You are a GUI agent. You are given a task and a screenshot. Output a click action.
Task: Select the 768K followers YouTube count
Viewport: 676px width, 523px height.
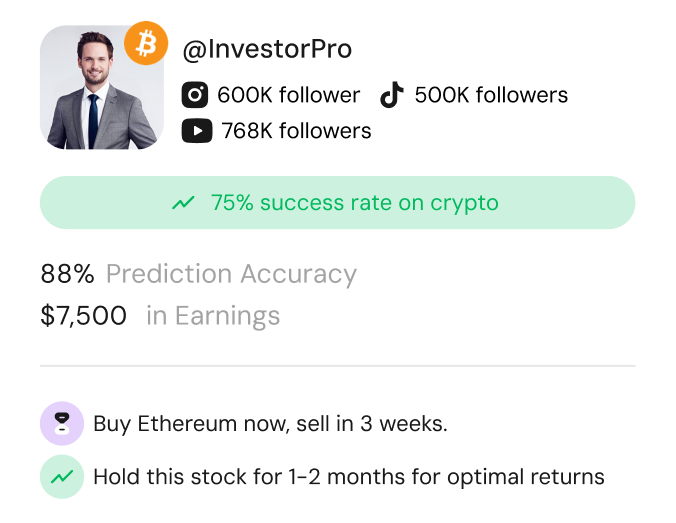click(296, 131)
